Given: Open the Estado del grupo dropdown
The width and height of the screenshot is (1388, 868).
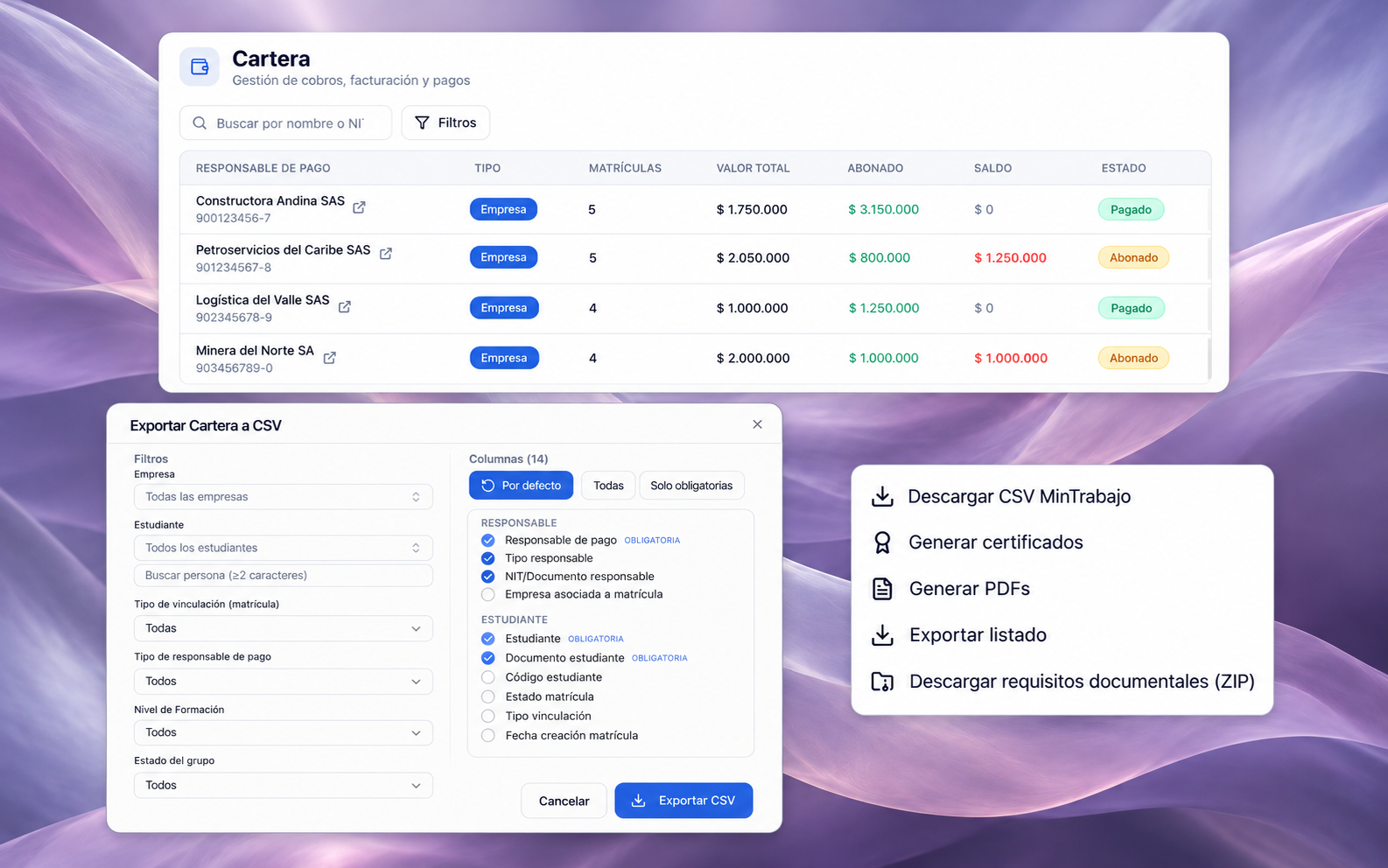Looking at the screenshot, I should point(284,785).
